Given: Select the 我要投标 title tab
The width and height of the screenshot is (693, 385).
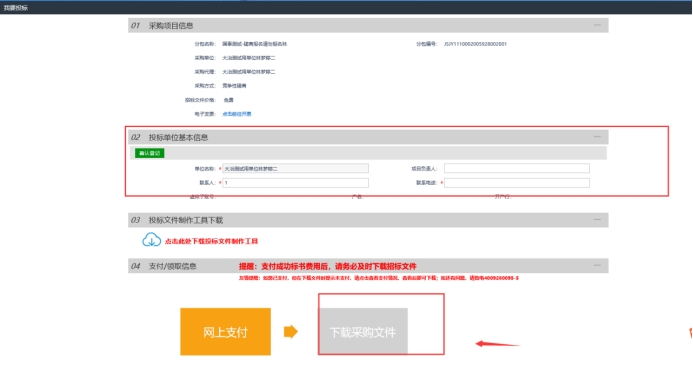Looking at the screenshot, I should click(x=15, y=8).
